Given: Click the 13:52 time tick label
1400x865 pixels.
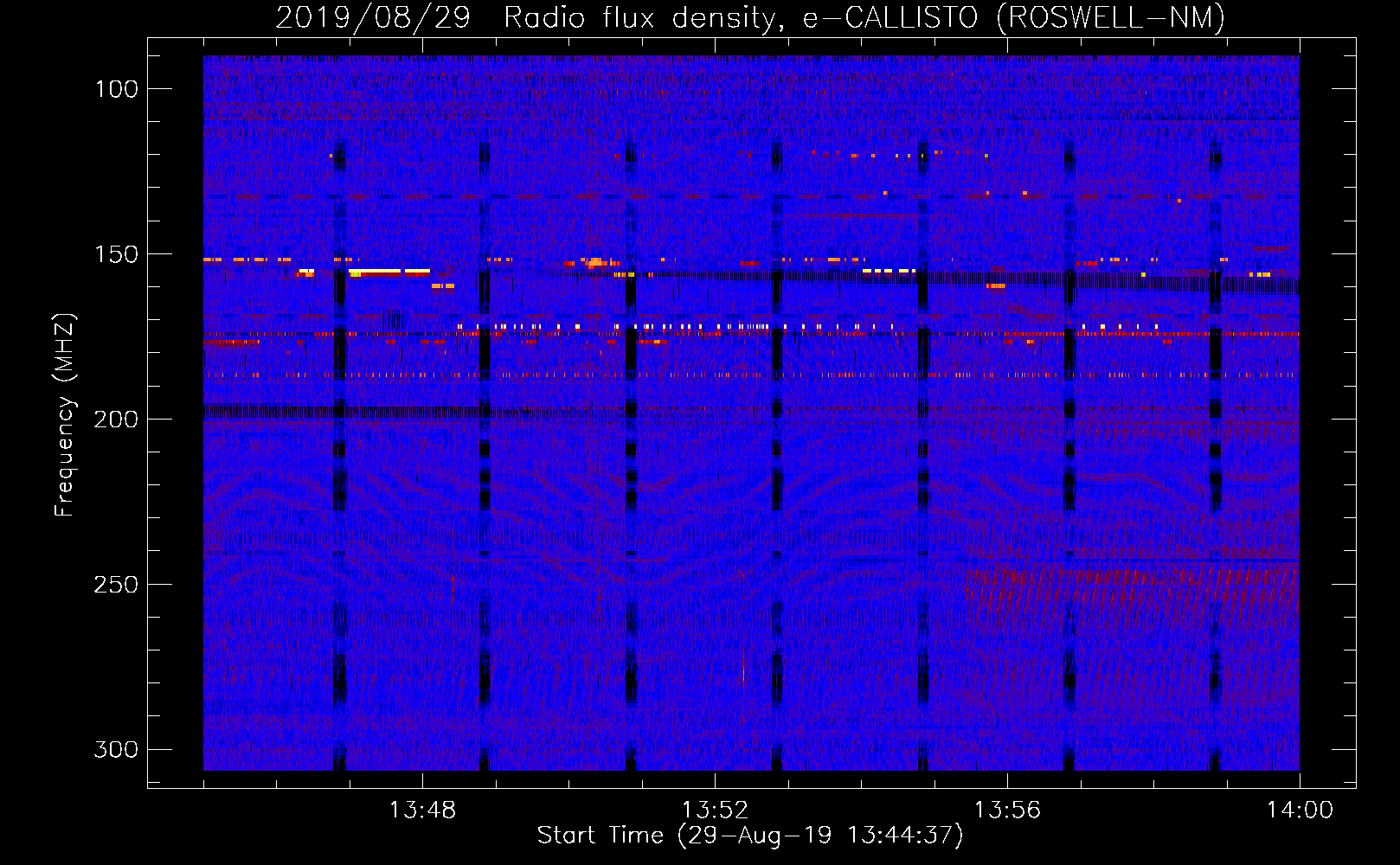Looking at the screenshot, I should click(x=715, y=811).
